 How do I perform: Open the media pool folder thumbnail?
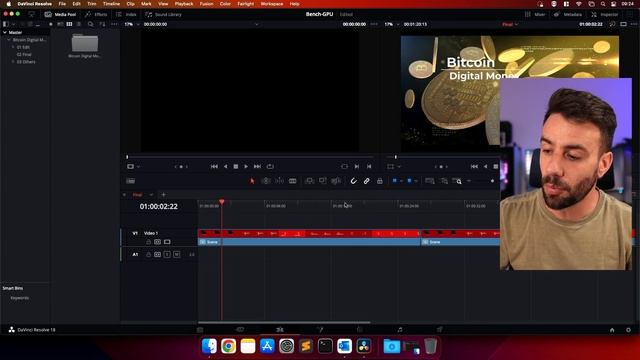tap(85, 43)
